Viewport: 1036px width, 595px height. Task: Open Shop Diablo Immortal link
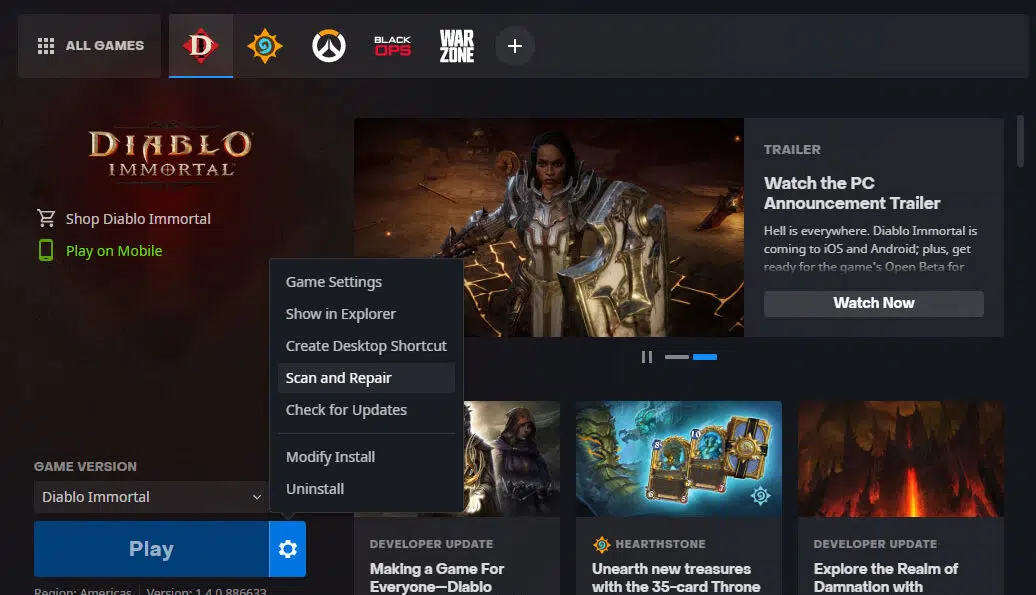(138, 219)
